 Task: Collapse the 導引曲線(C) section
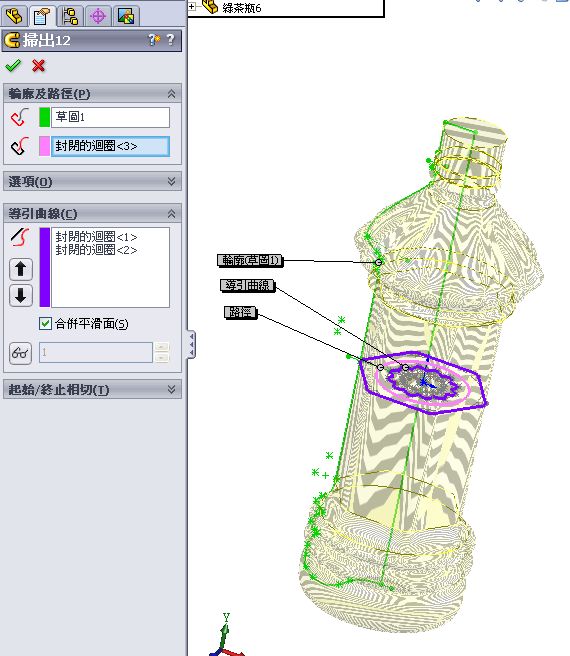coord(171,214)
